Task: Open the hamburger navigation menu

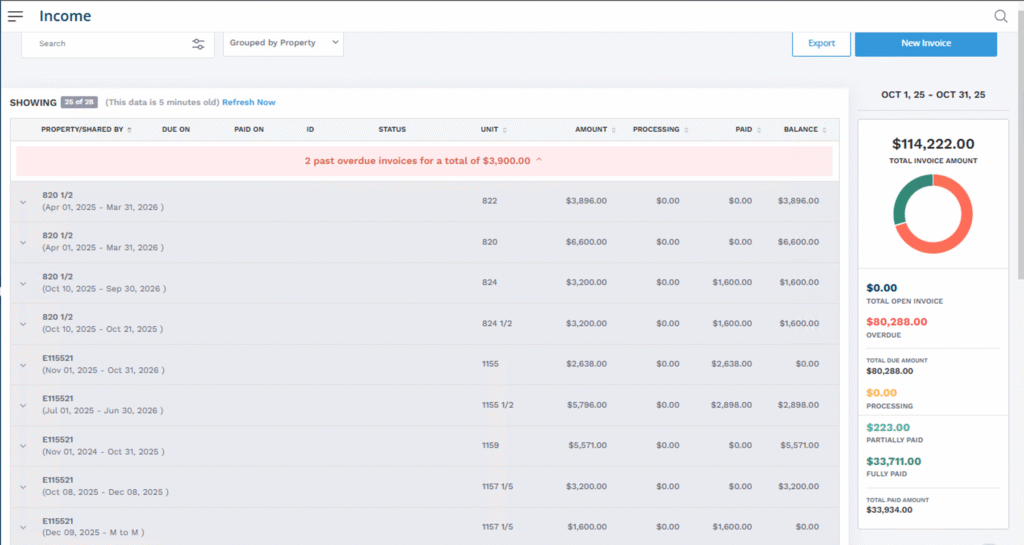Action: point(15,16)
